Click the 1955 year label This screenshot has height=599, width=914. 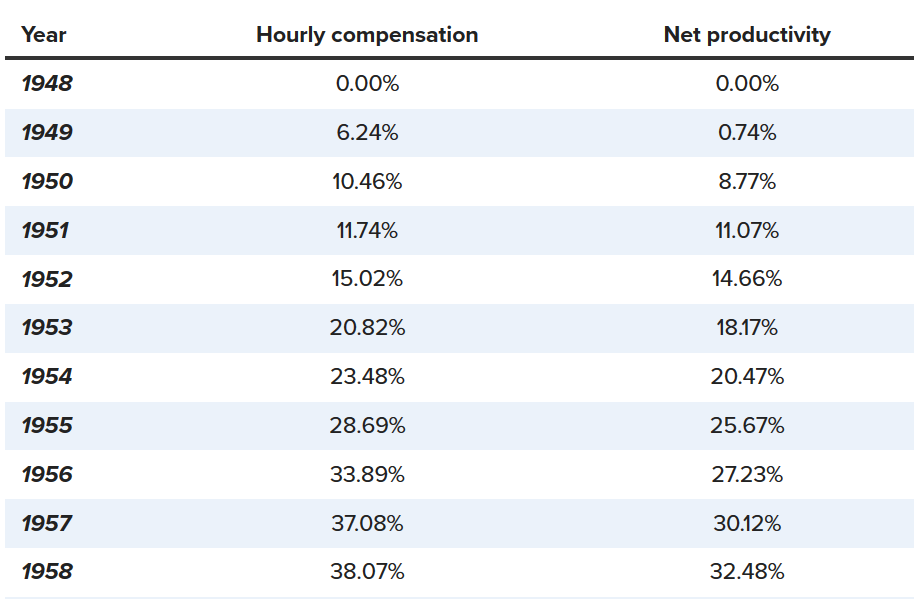[x=47, y=425]
